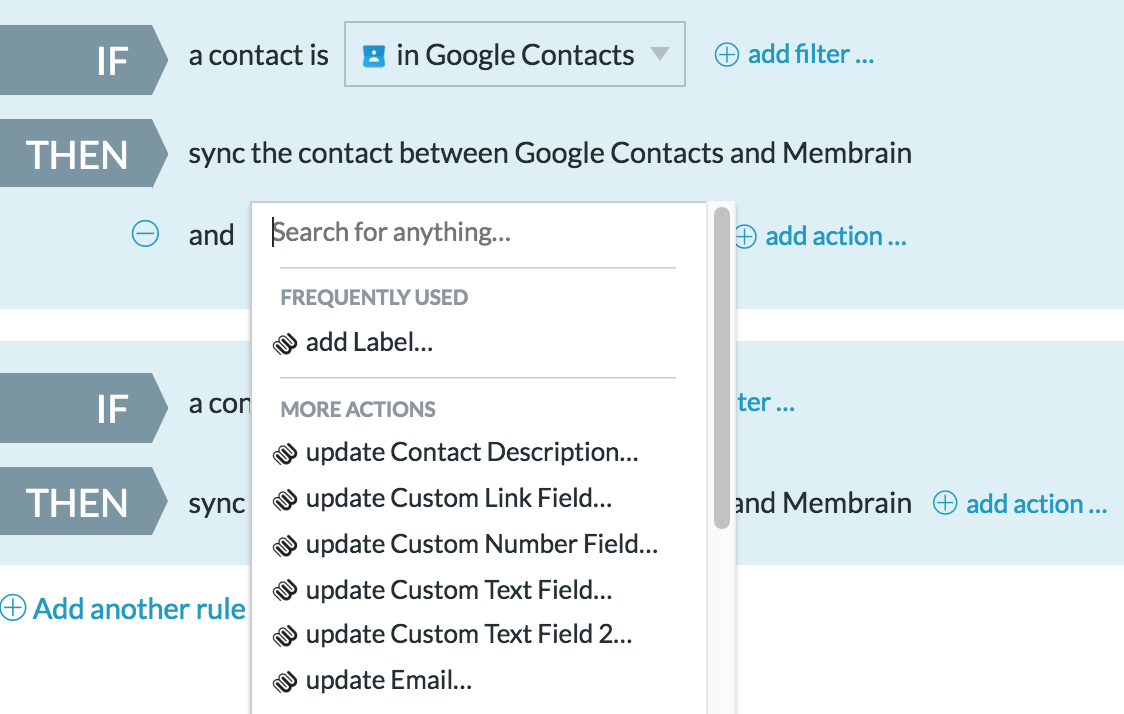Click 'add filter ...' in the first rule
The width and height of the screenshot is (1124, 714).
[811, 54]
